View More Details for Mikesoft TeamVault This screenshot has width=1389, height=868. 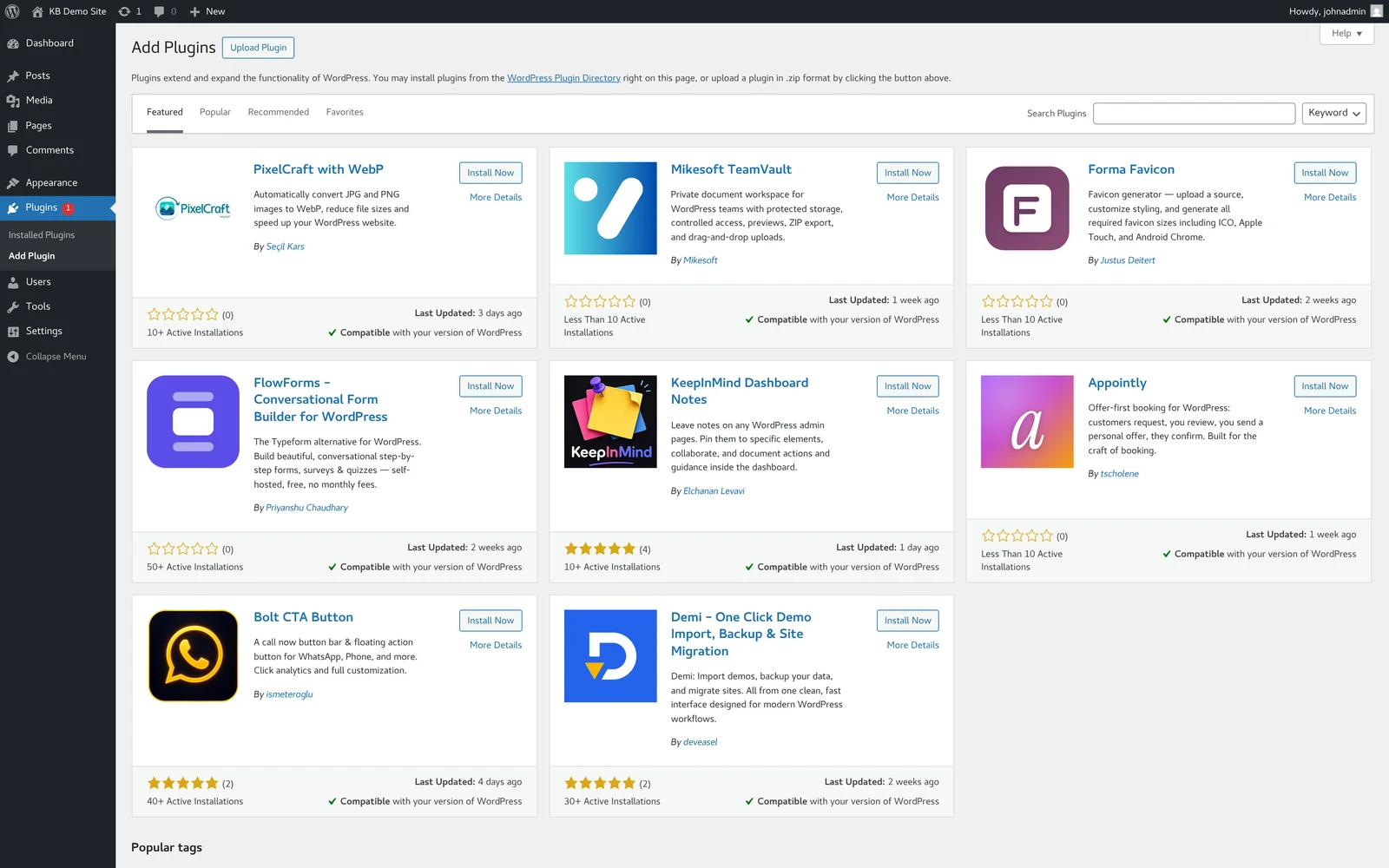[912, 198]
